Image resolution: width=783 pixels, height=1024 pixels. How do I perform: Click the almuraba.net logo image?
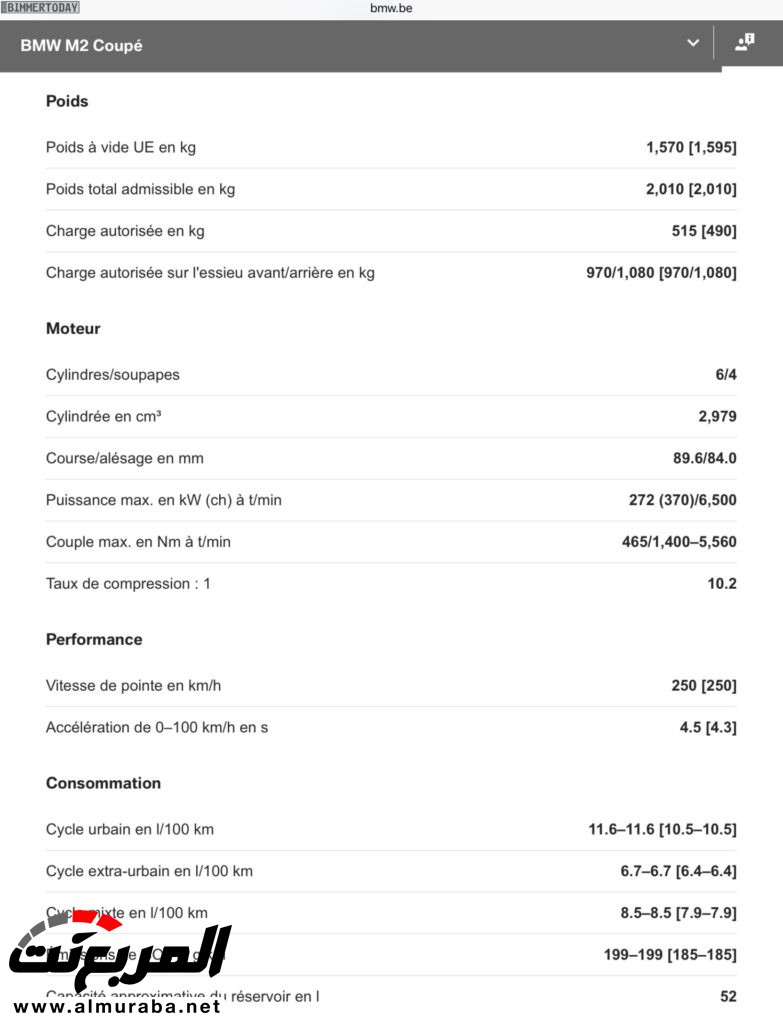(120, 955)
